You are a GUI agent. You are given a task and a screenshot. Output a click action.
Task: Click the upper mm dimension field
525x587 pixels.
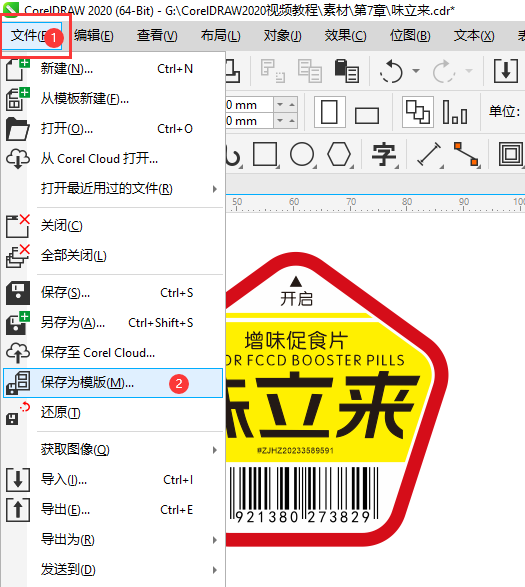tap(249, 105)
